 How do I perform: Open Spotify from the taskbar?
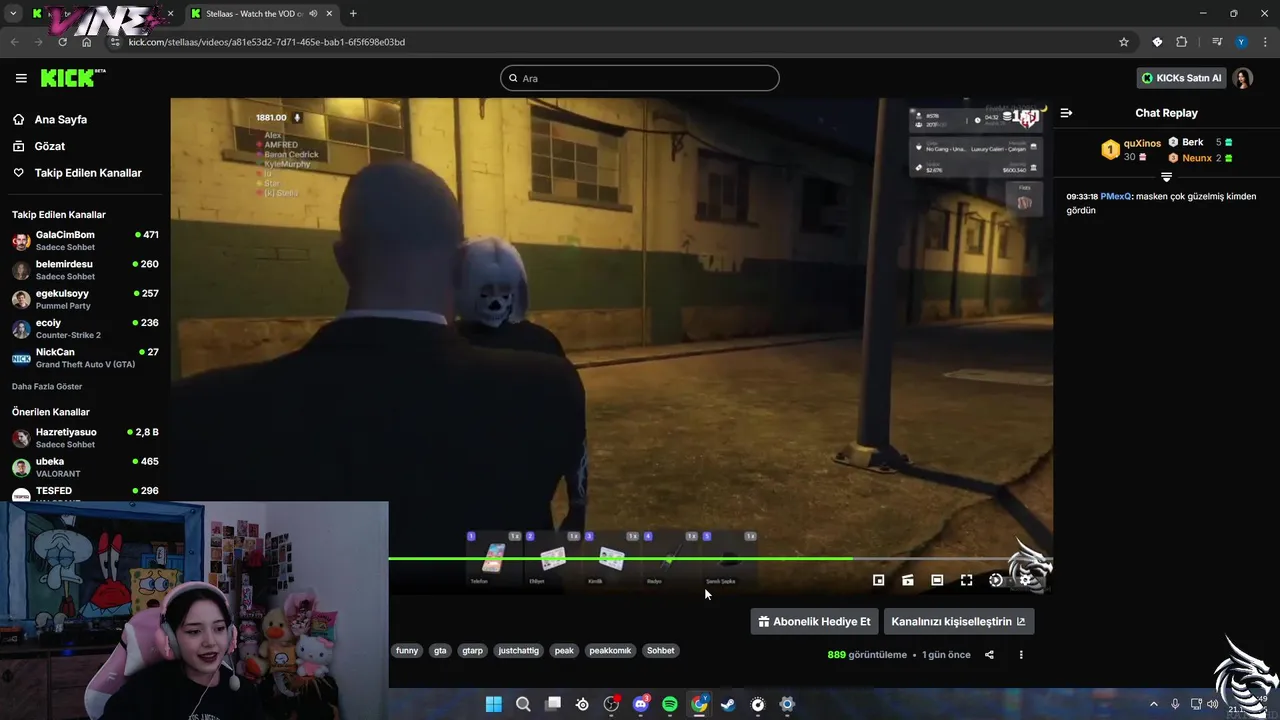point(670,704)
